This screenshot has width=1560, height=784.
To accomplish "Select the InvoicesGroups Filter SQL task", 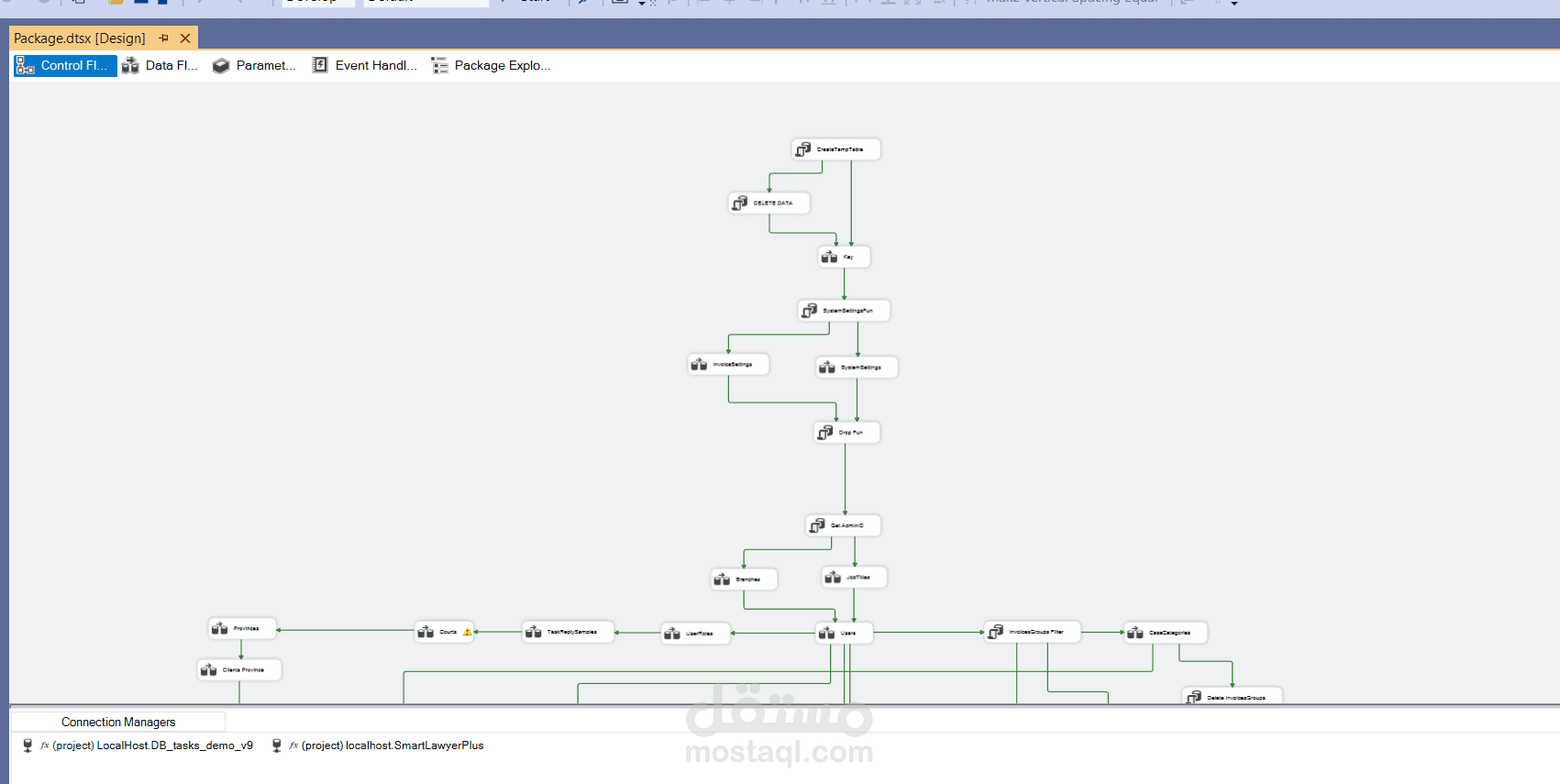I will (x=1033, y=632).
